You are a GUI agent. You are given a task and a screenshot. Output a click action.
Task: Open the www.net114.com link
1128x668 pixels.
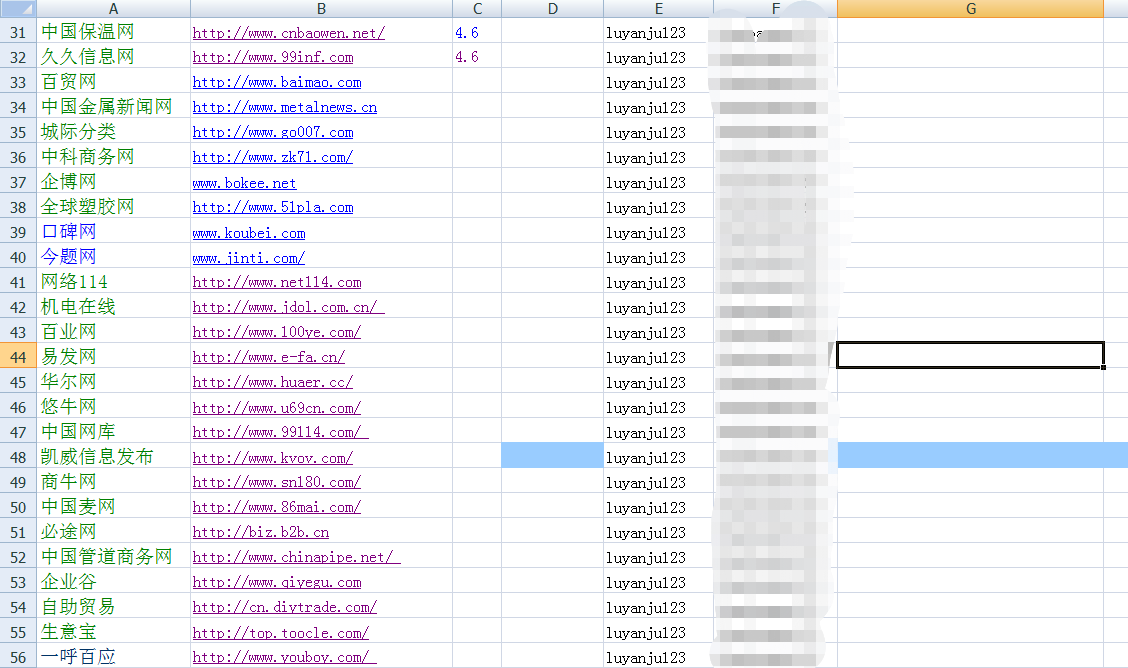pyautogui.click(x=276, y=283)
